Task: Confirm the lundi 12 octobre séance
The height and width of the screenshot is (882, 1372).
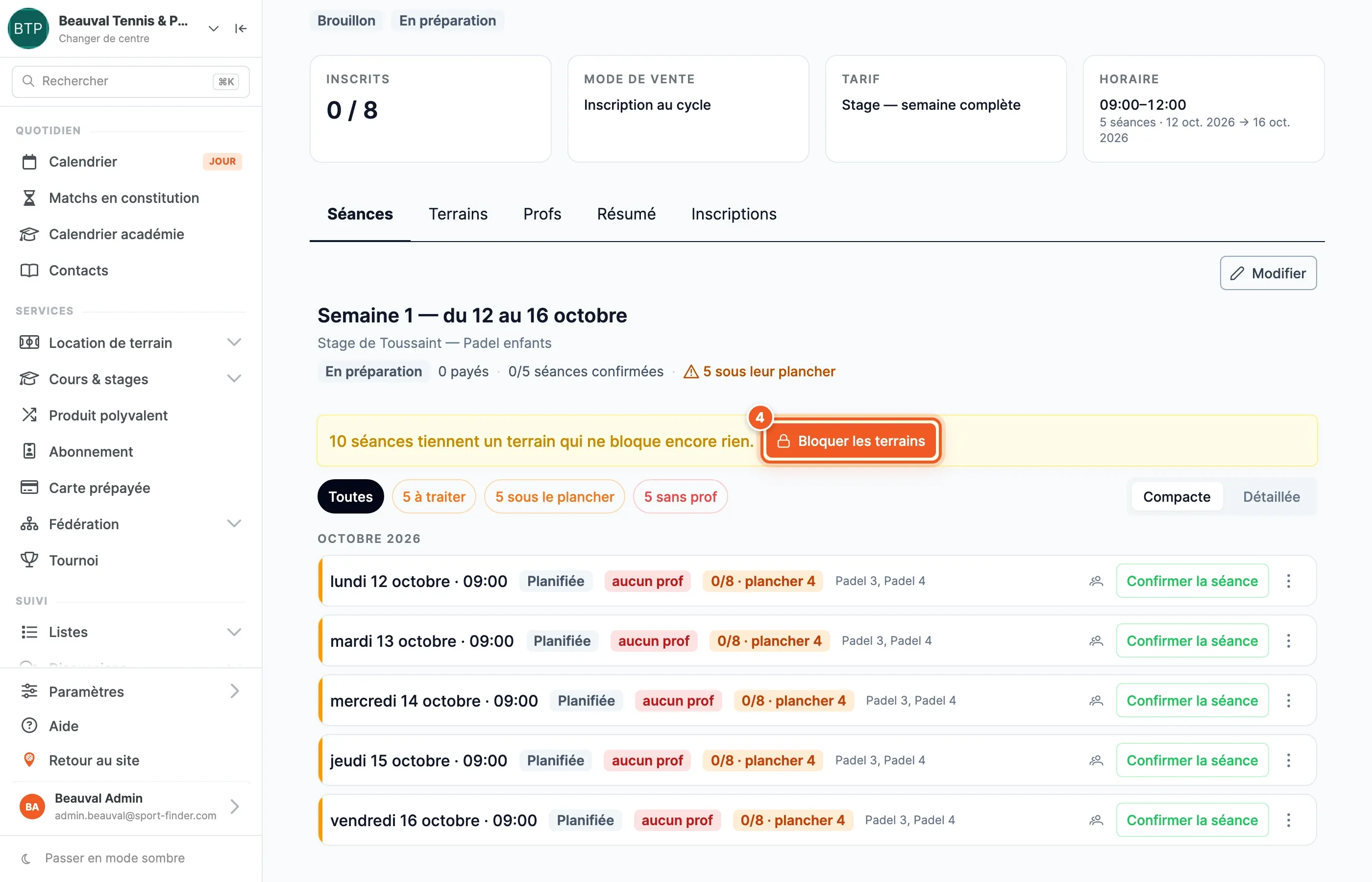Action: tap(1192, 581)
